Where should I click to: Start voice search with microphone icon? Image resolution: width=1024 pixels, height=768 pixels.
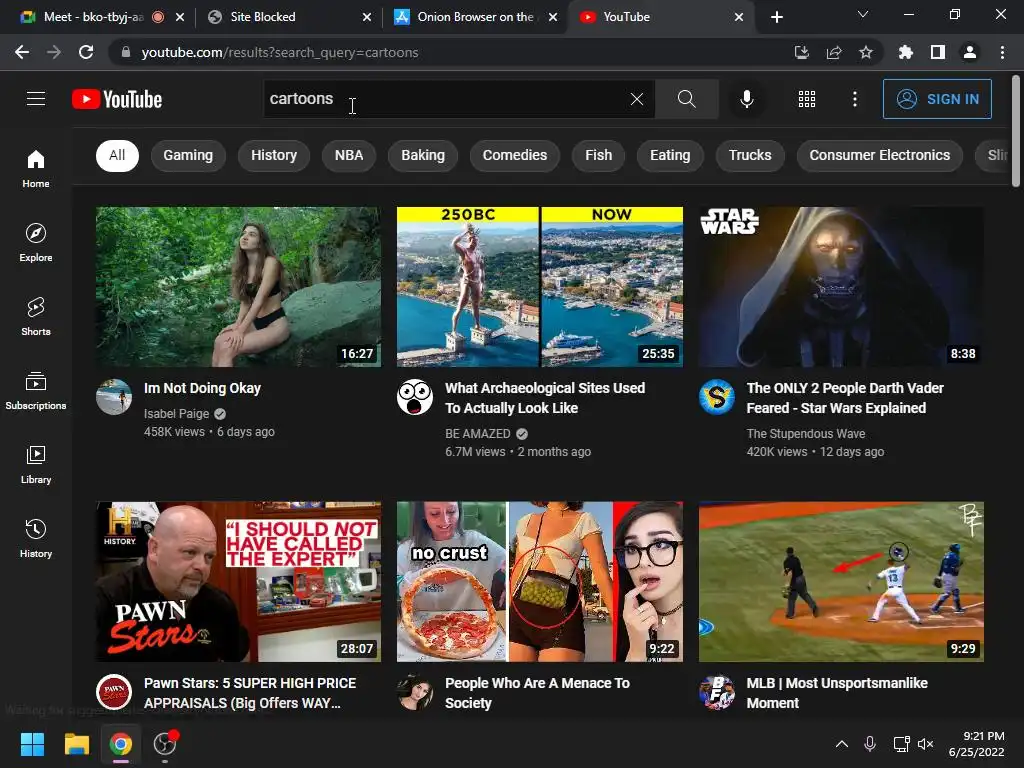coord(746,99)
